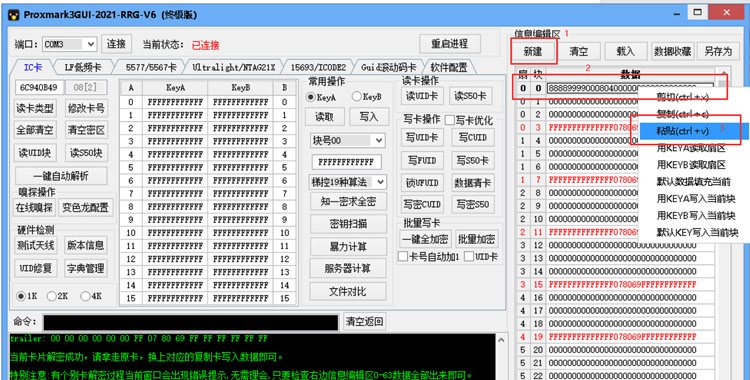Click the 载入 load button
750x380 pixels.
coord(625,51)
